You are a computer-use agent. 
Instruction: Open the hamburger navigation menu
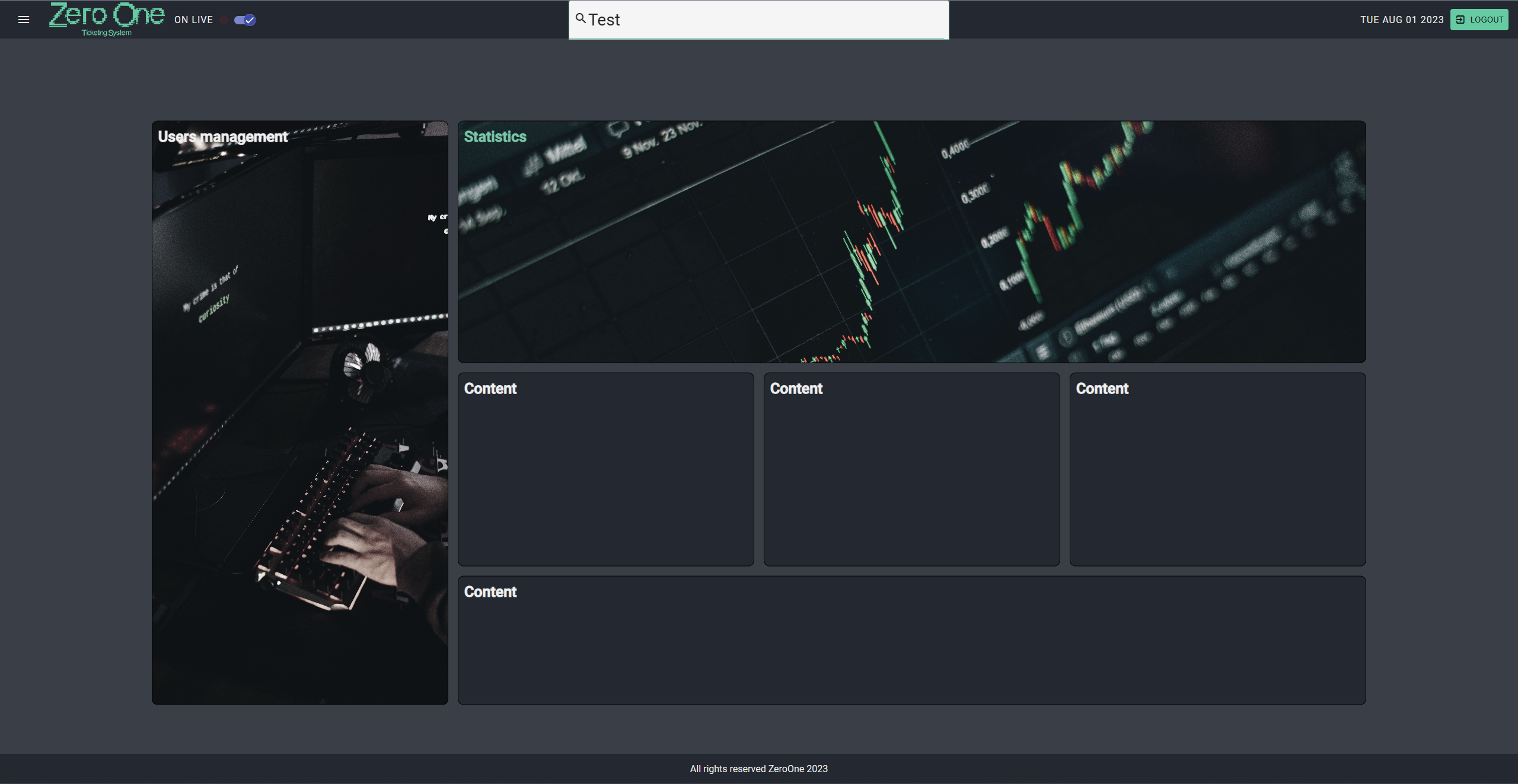pos(24,20)
